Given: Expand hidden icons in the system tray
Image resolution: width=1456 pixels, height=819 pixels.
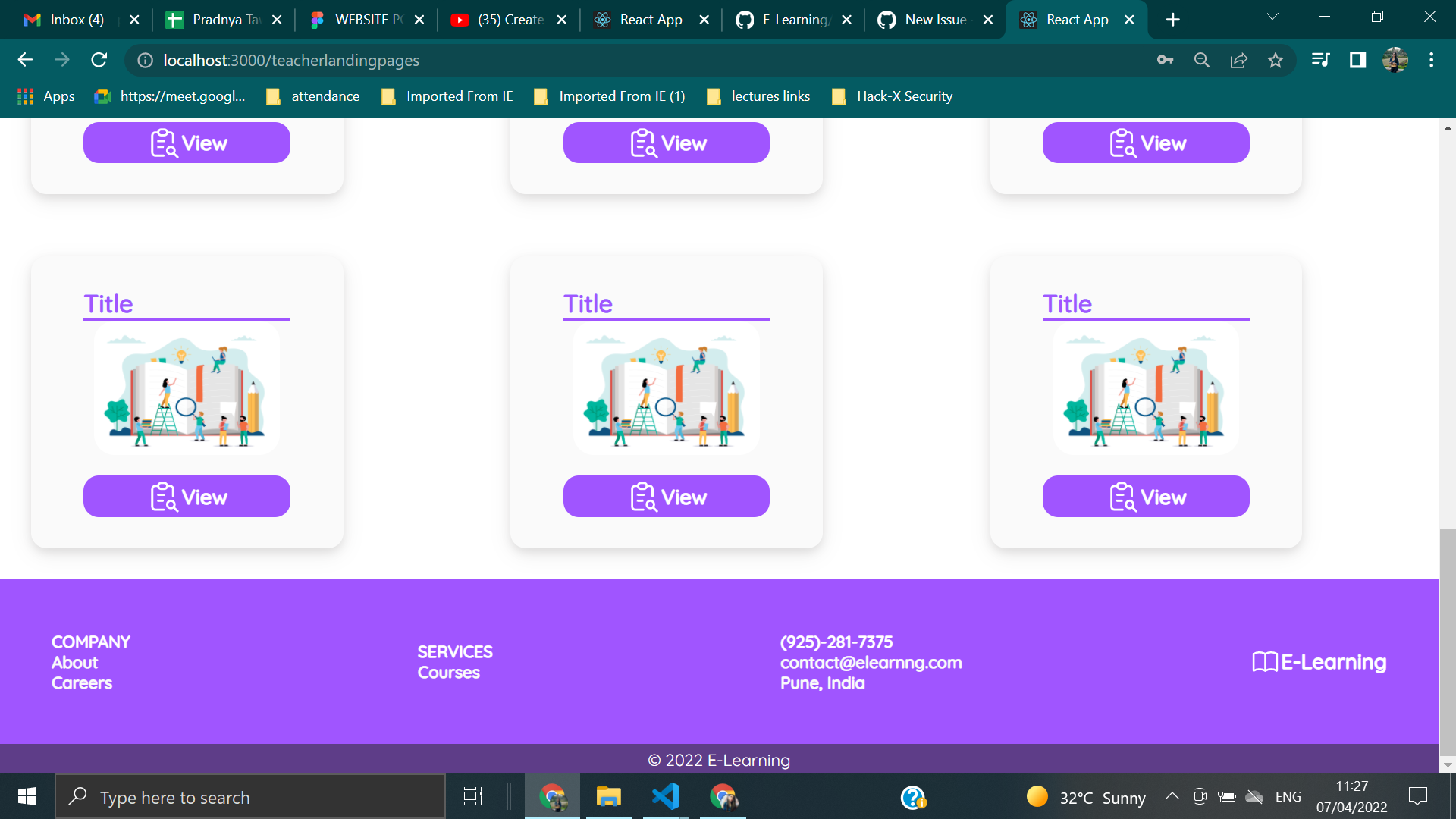Looking at the screenshot, I should tap(1171, 796).
